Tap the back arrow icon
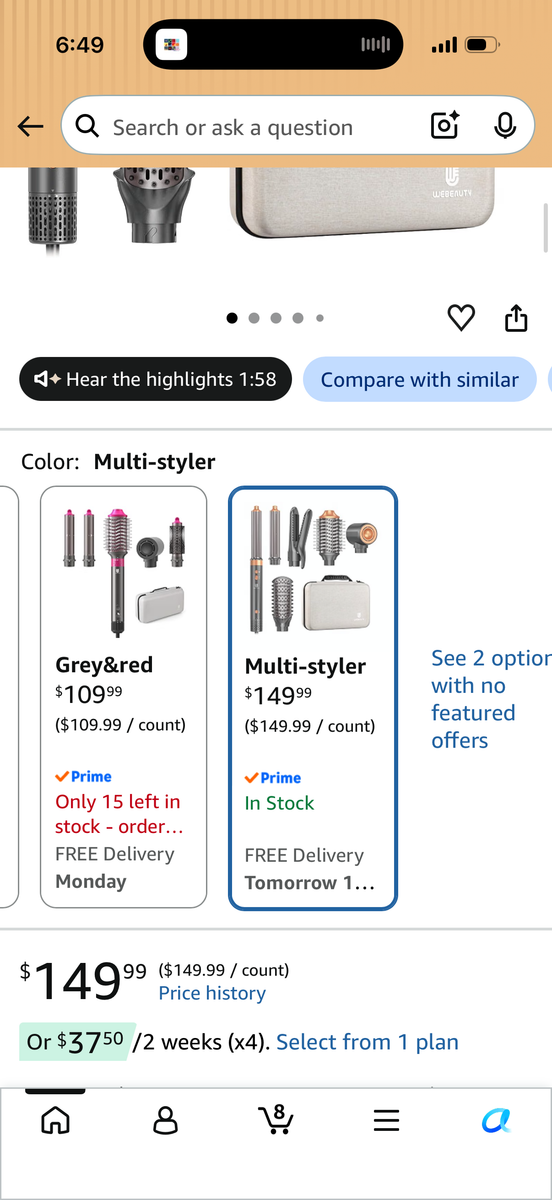Screen dimensions: 552x1200 pyautogui.click(x=31, y=126)
